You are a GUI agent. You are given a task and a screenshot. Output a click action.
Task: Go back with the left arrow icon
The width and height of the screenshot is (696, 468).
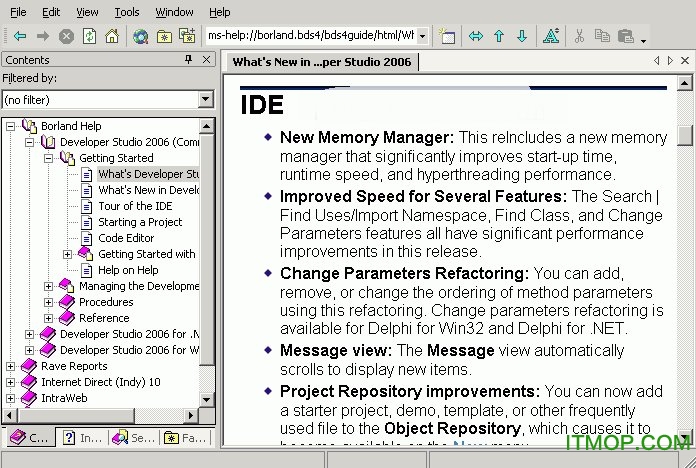tap(20, 36)
